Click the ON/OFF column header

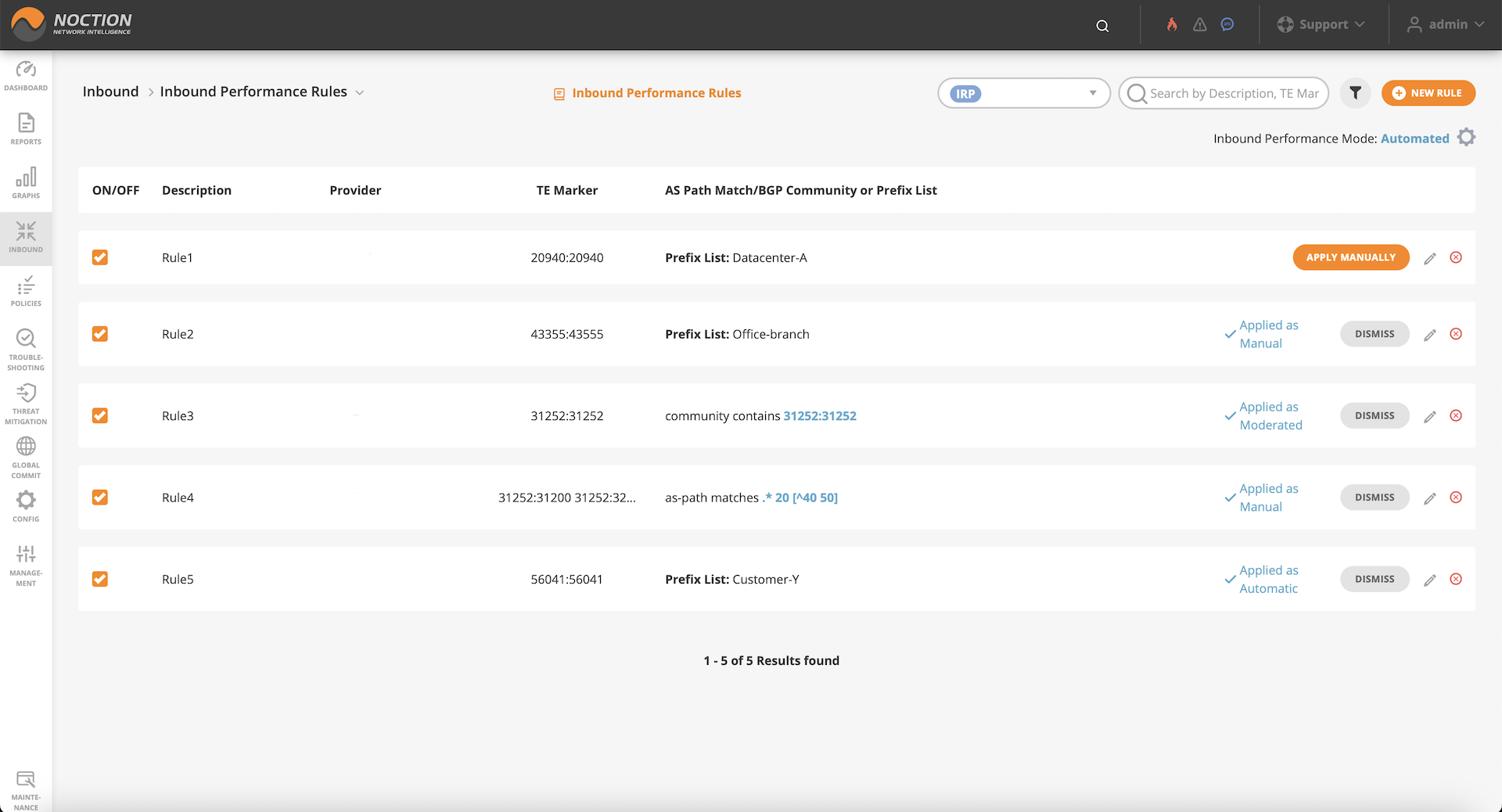point(116,190)
